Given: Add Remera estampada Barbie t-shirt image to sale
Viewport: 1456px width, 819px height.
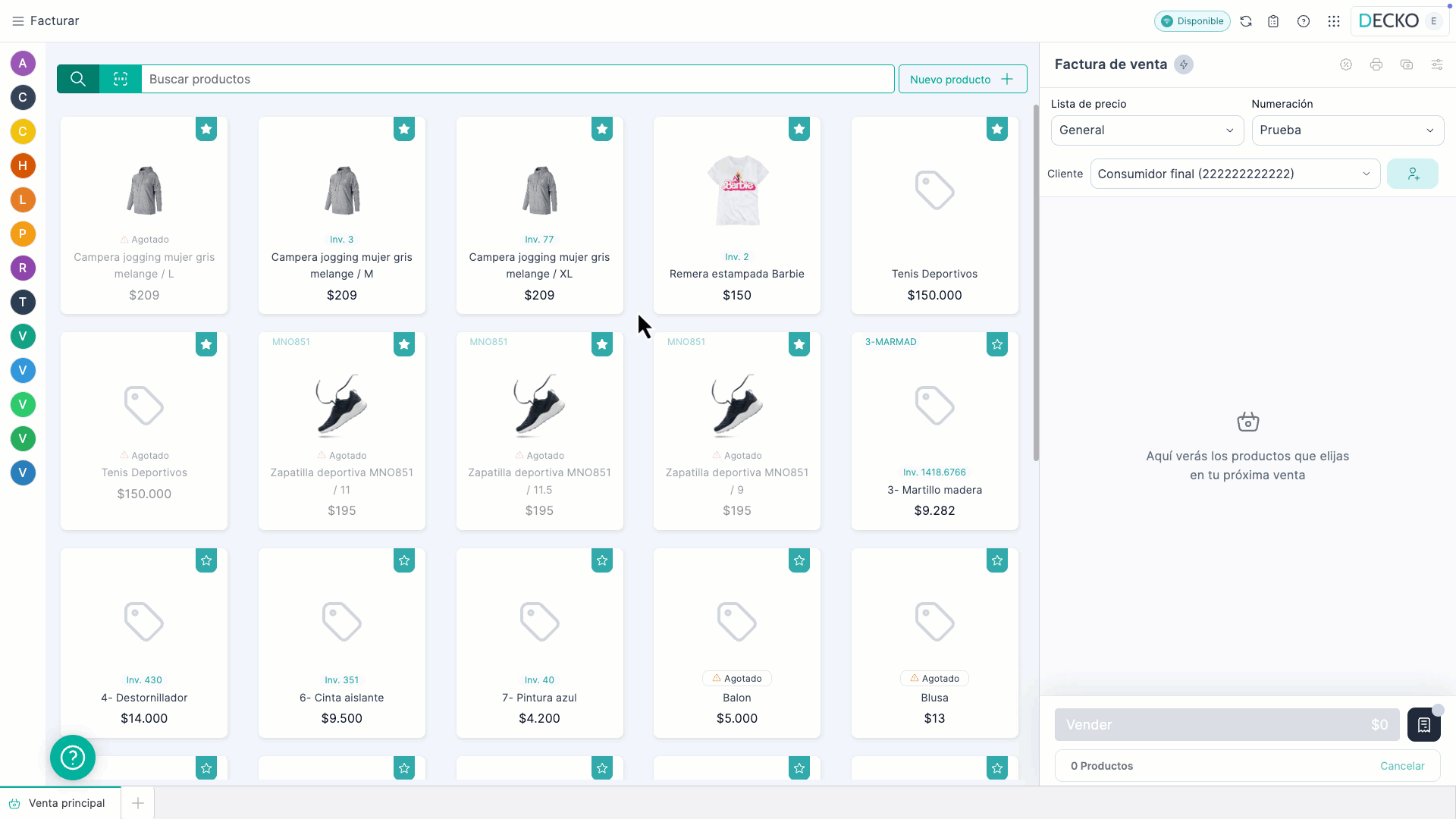Looking at the screenshot, I should [x=737, y=190].
